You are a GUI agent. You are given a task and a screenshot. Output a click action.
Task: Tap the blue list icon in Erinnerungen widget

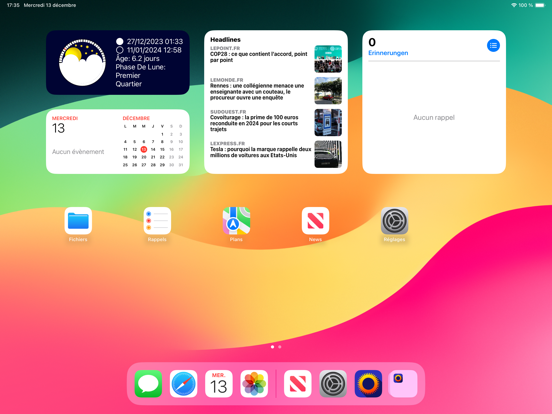coord(493,45)
